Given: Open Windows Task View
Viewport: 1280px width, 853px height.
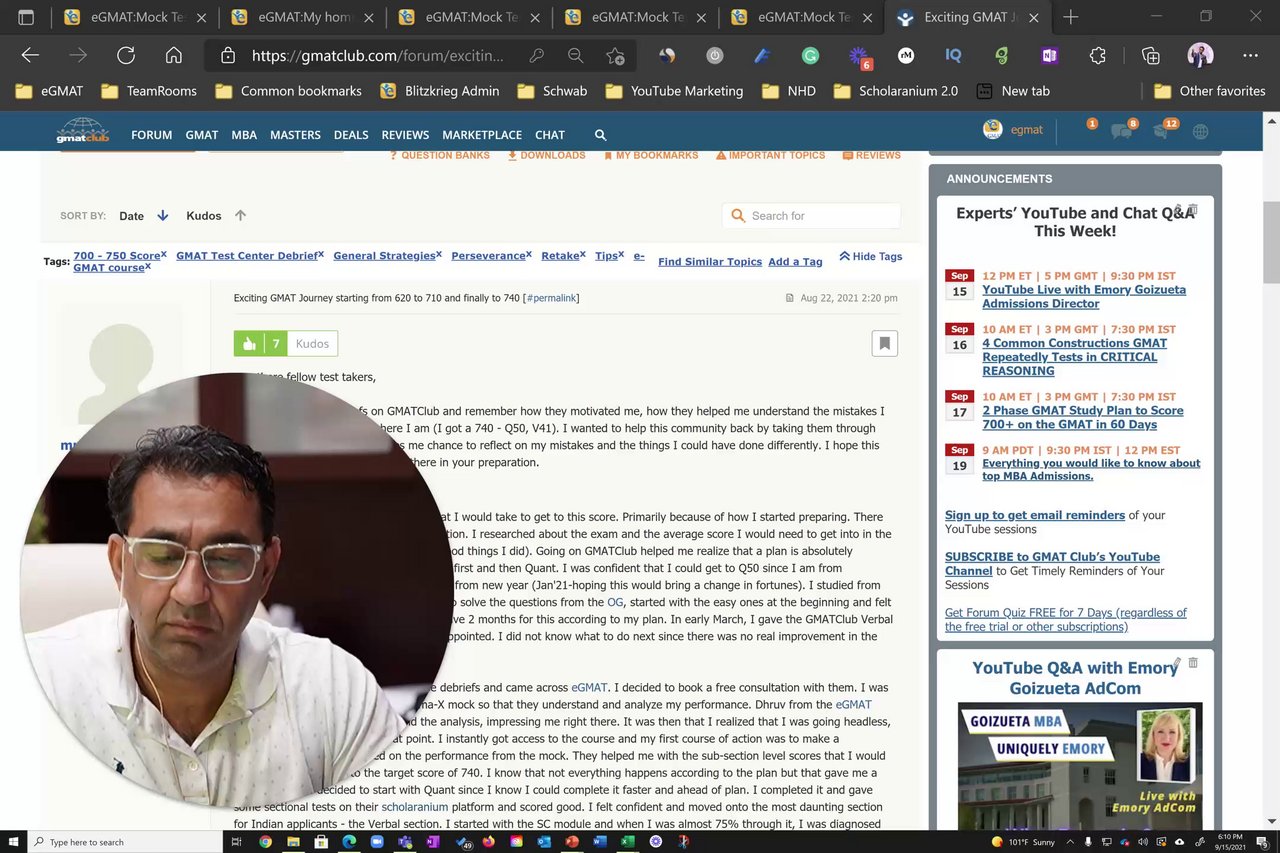Looking at the screenshot, I should 237,842.
